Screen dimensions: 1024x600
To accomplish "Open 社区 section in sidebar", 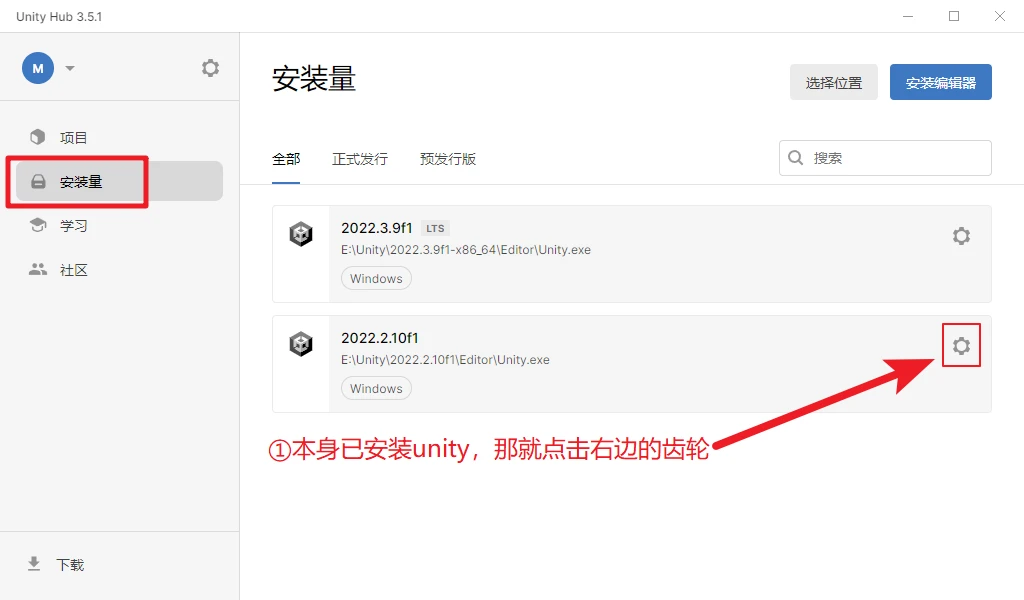I will pos(120,270).
